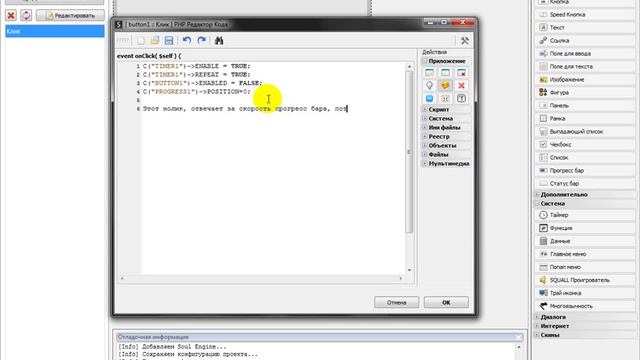This screenshot has width=640, height=360.
Task: Open editor settings via hammer-wrench icon
Action: (464, 40)
